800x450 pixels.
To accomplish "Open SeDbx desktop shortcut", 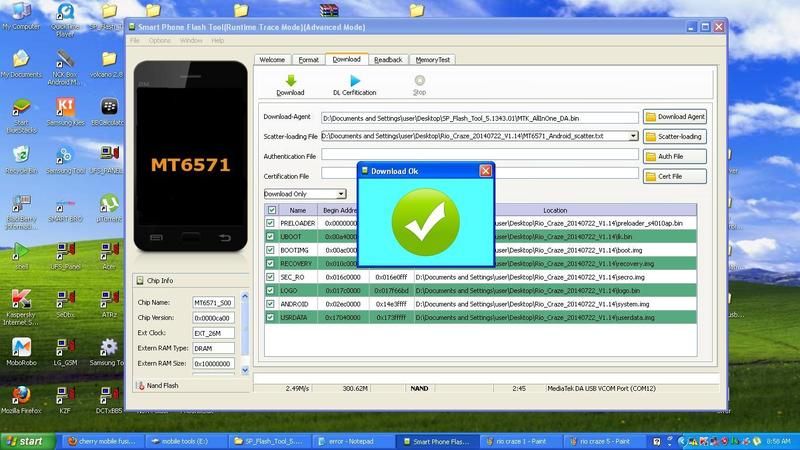I will click(65, 304).
